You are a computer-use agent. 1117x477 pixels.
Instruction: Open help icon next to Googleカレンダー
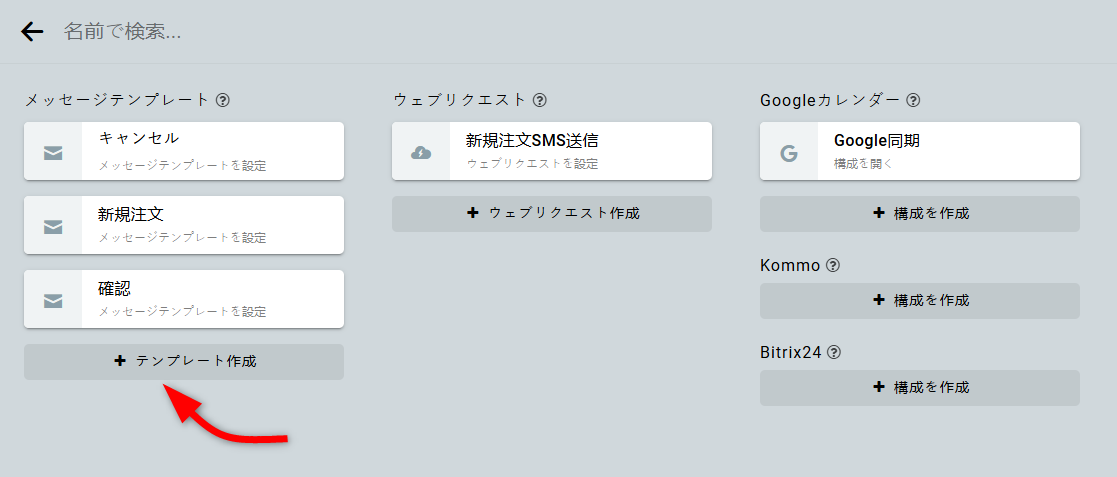point(913,100)
